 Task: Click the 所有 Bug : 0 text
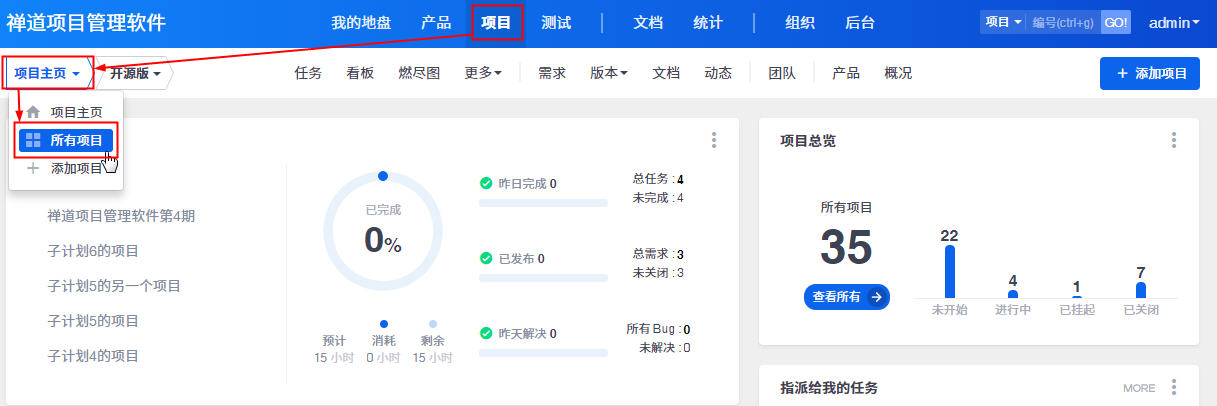point(658,329)
